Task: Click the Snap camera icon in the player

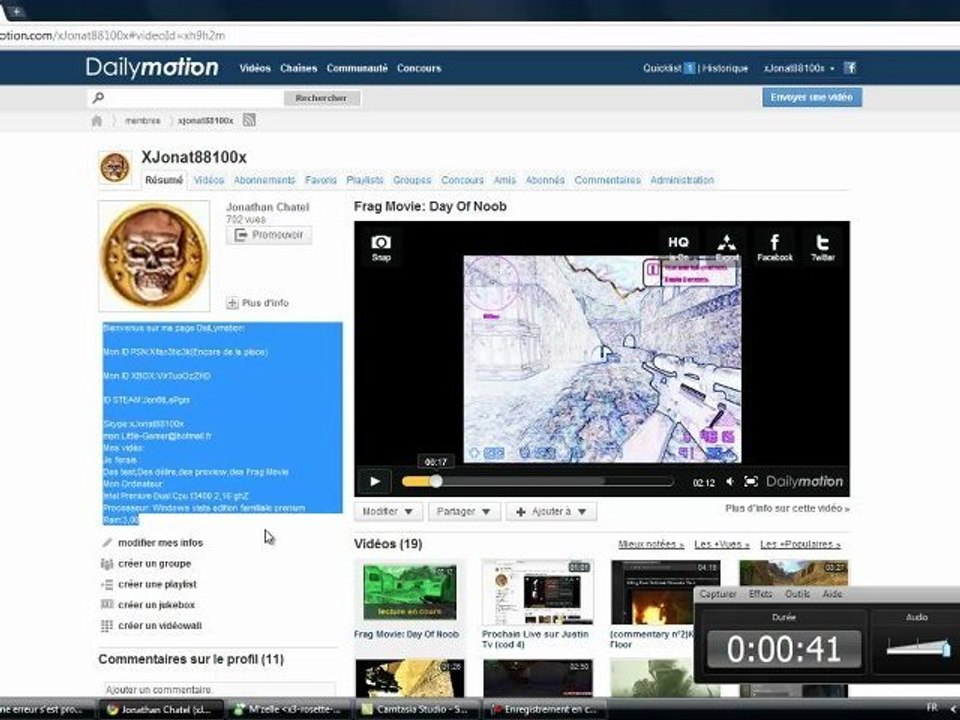Action: (x=381, y=248)
